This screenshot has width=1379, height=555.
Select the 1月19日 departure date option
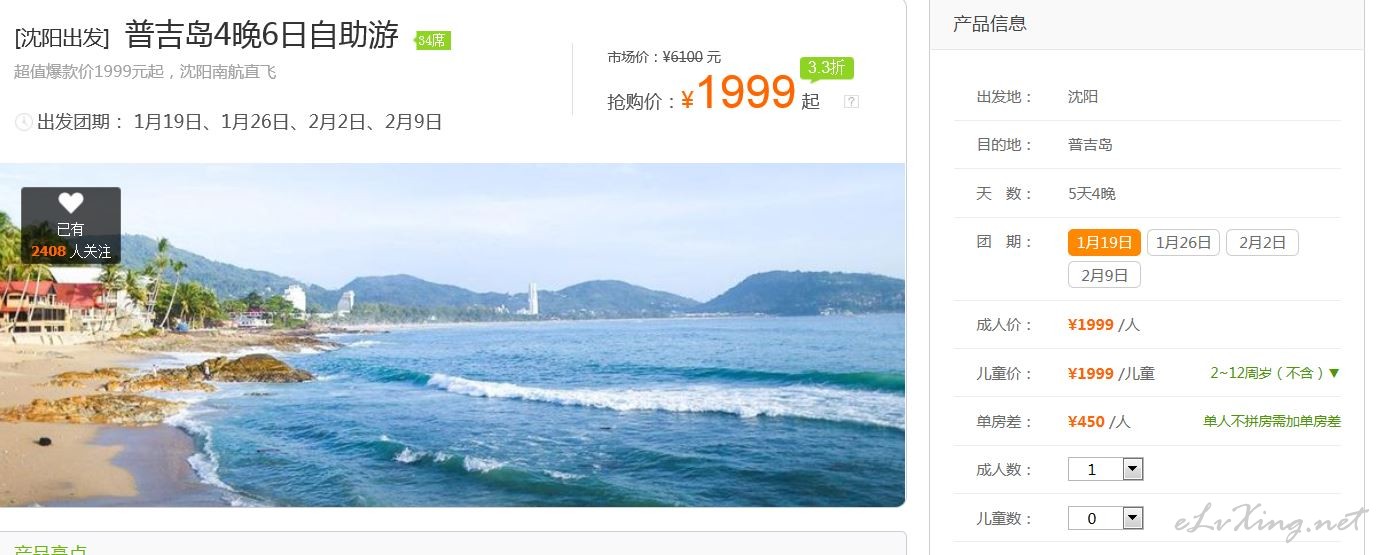[1104, 242]
